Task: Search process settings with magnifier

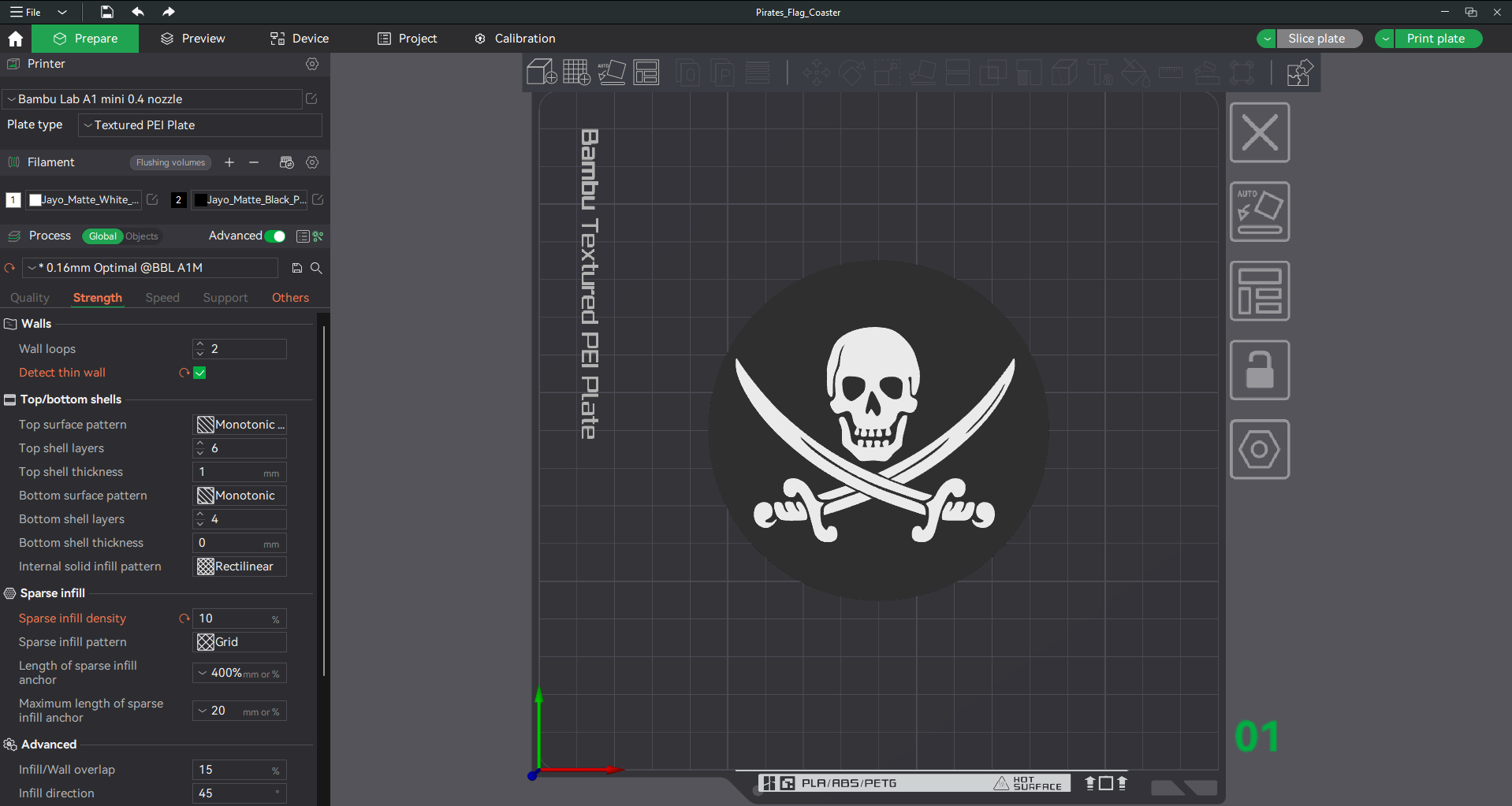Action: tap(316, 268)
